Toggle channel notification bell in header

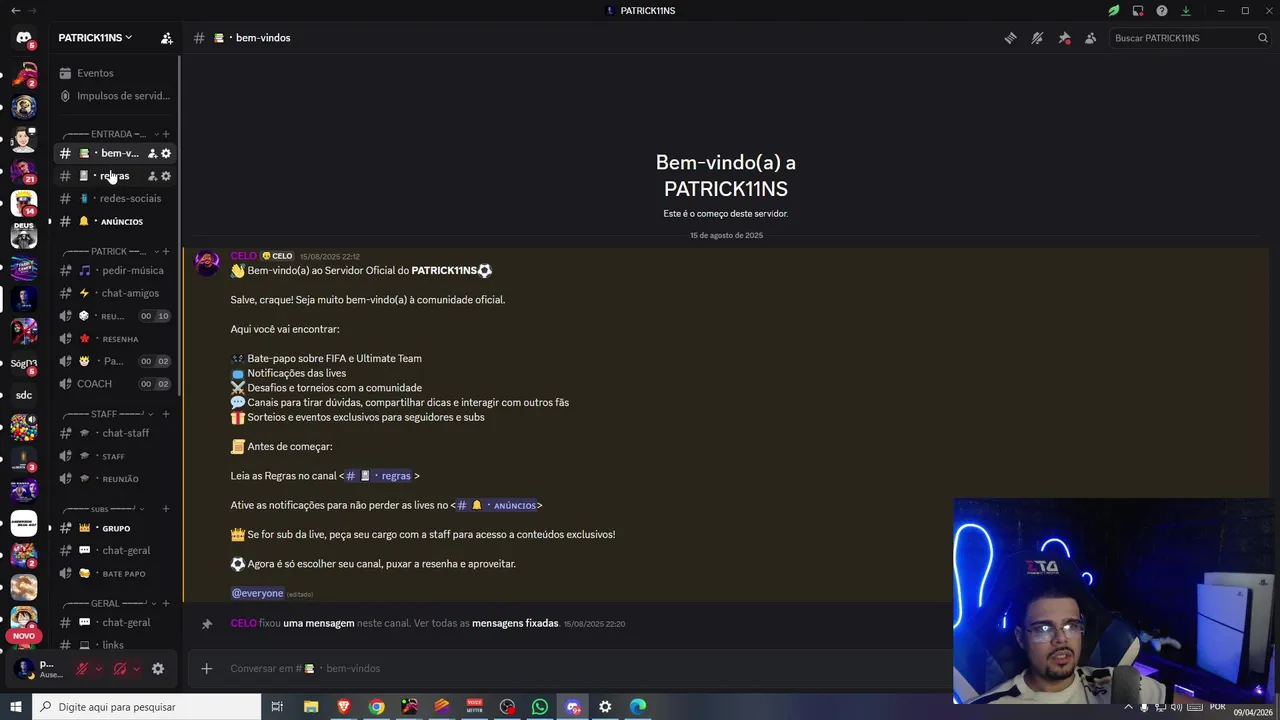click(x=1037, y=38)
